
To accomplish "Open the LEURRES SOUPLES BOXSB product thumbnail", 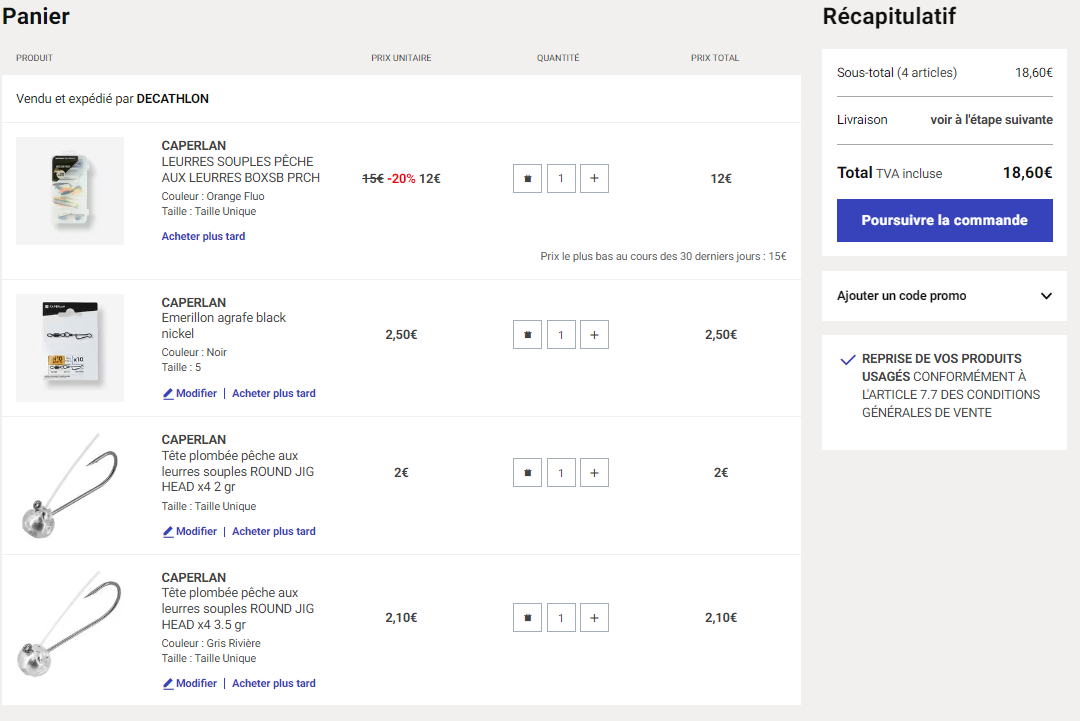I will click(70, 191).
